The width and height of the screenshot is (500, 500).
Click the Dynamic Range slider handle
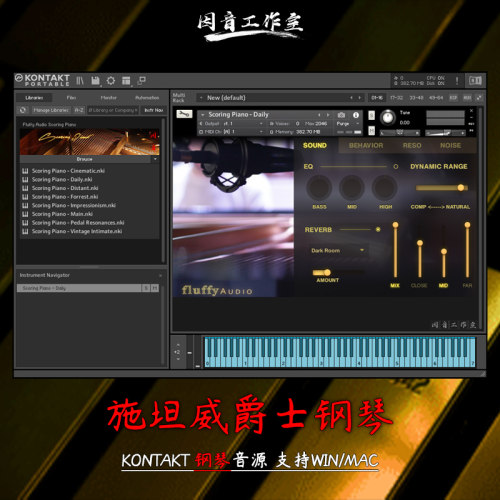(461, 188)
